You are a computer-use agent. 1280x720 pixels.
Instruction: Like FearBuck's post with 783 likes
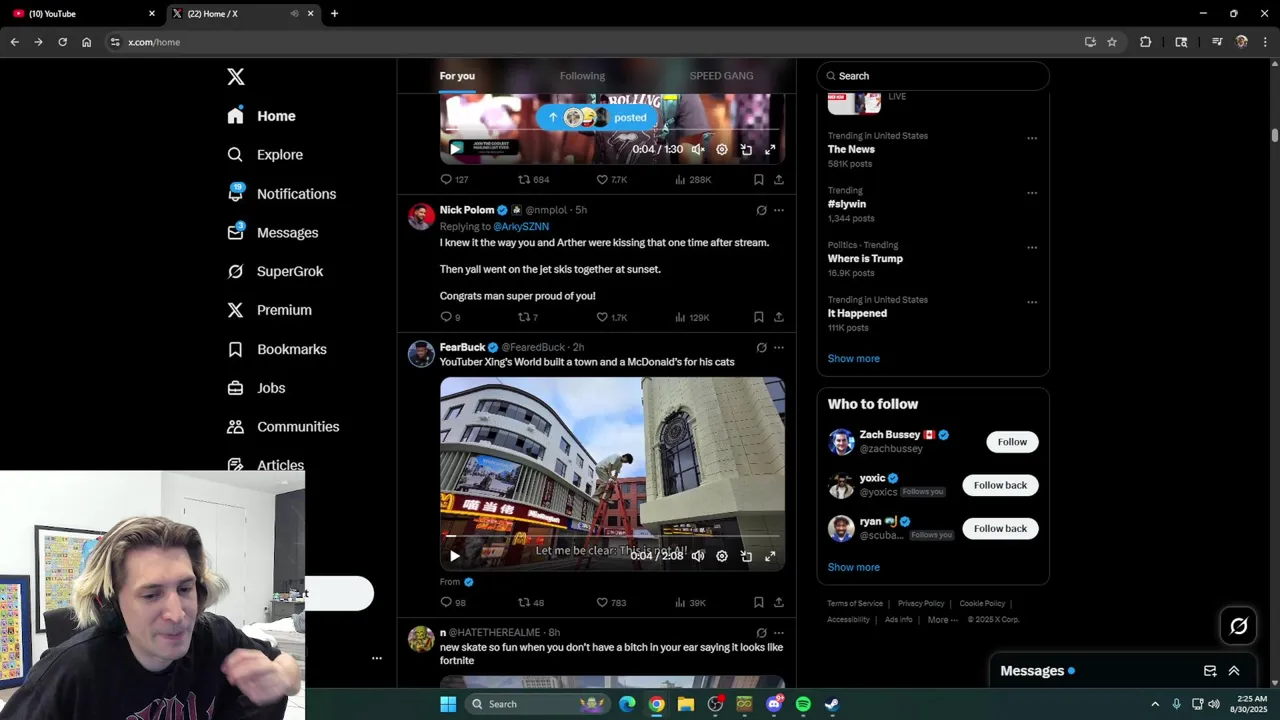pyautogui.click(x=611, y=602)
